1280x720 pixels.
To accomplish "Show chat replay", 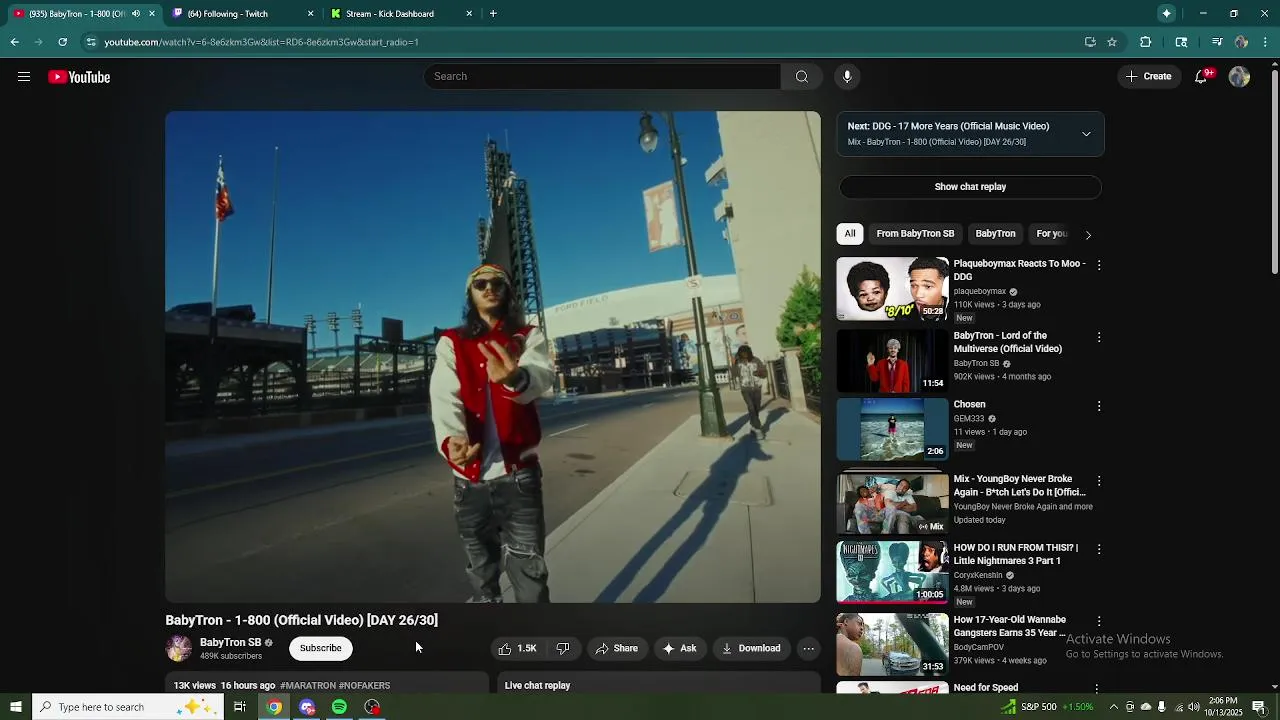I will pos(970,187).
